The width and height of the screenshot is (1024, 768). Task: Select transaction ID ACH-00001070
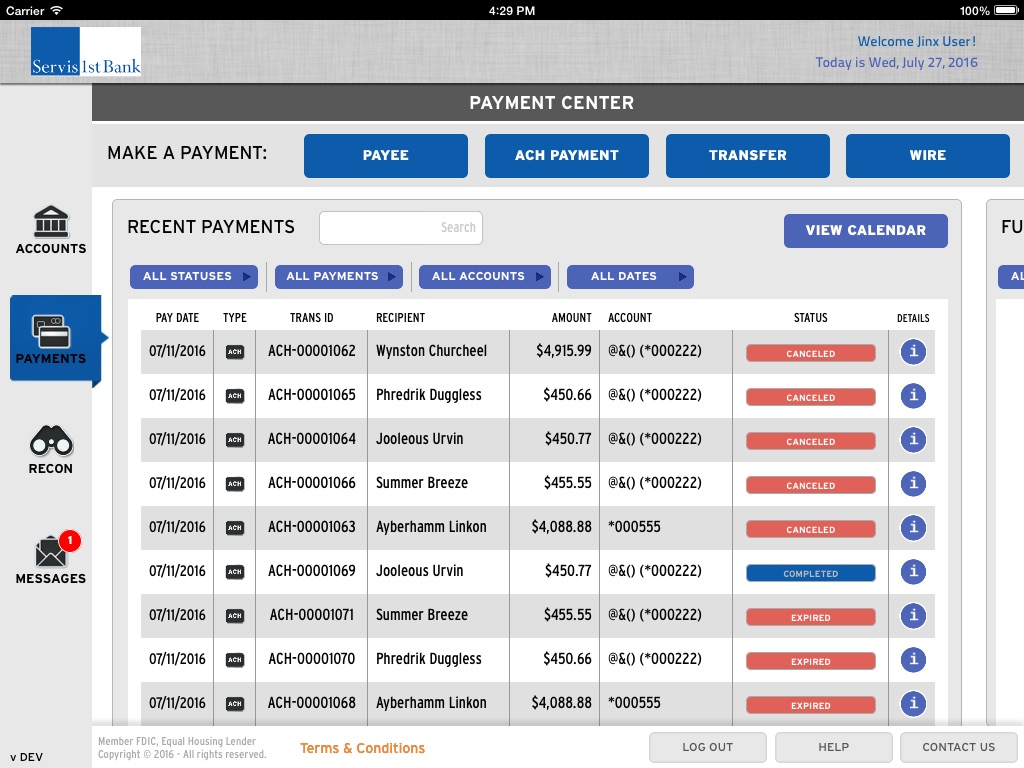point(312,659)
